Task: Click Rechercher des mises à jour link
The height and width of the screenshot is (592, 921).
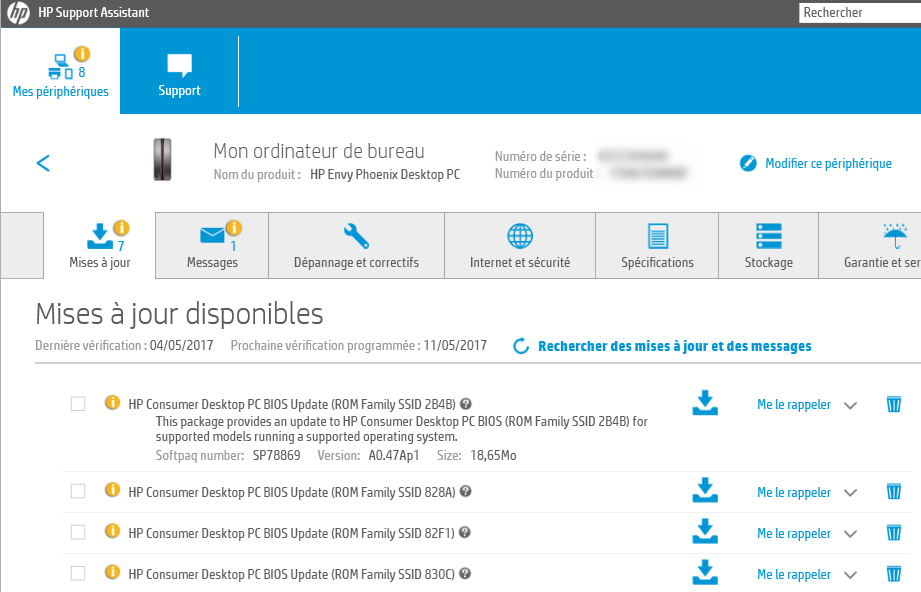Action: [674, 346]
